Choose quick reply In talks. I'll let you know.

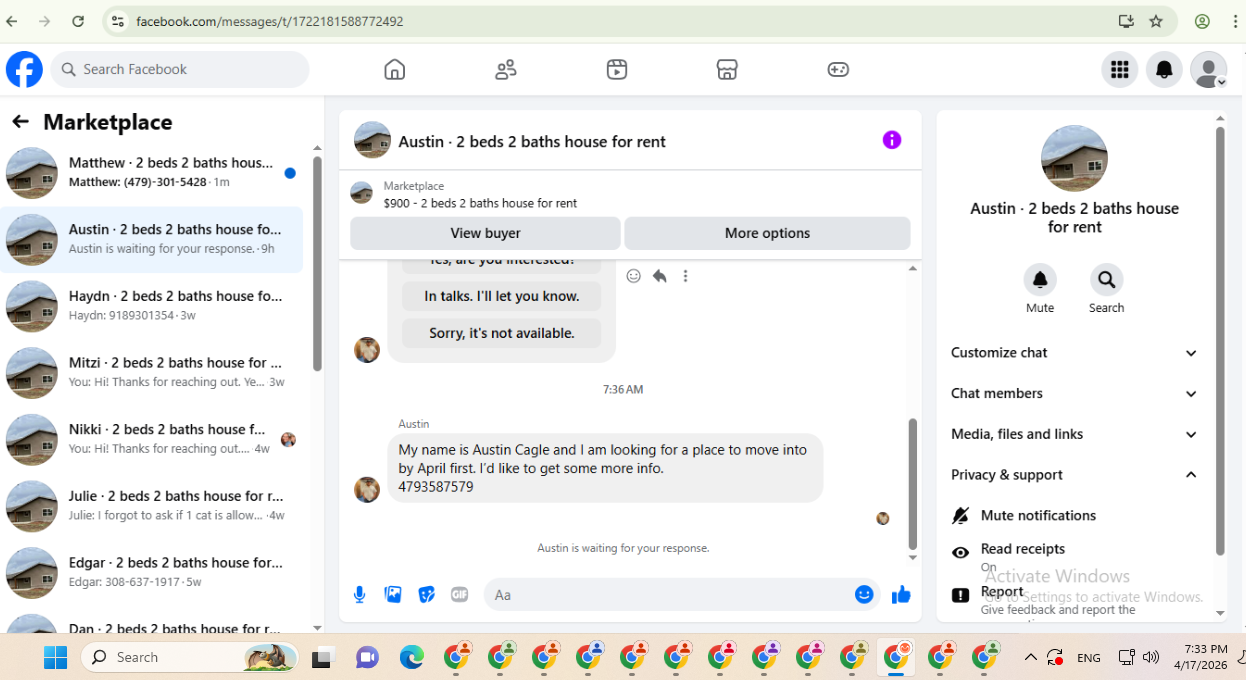501,296
